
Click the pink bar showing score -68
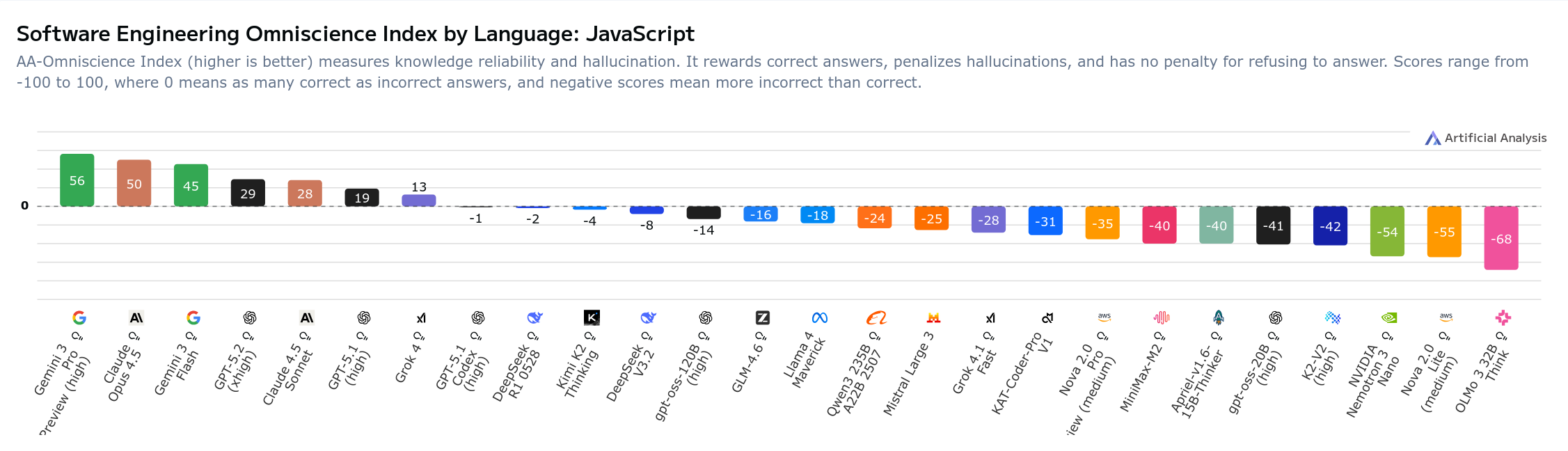tap(1500, 238)
